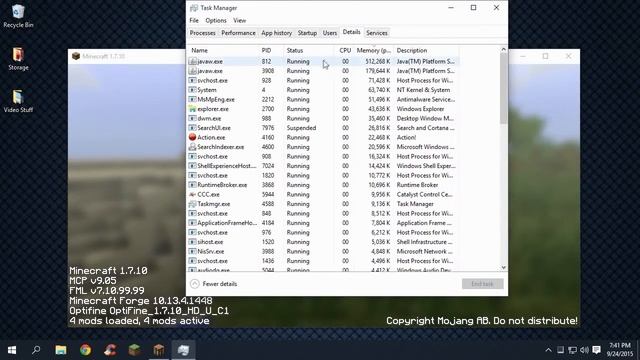Select the javaw.exe row with PID 3908
640x360 pixels.
[x=323, y=71]
